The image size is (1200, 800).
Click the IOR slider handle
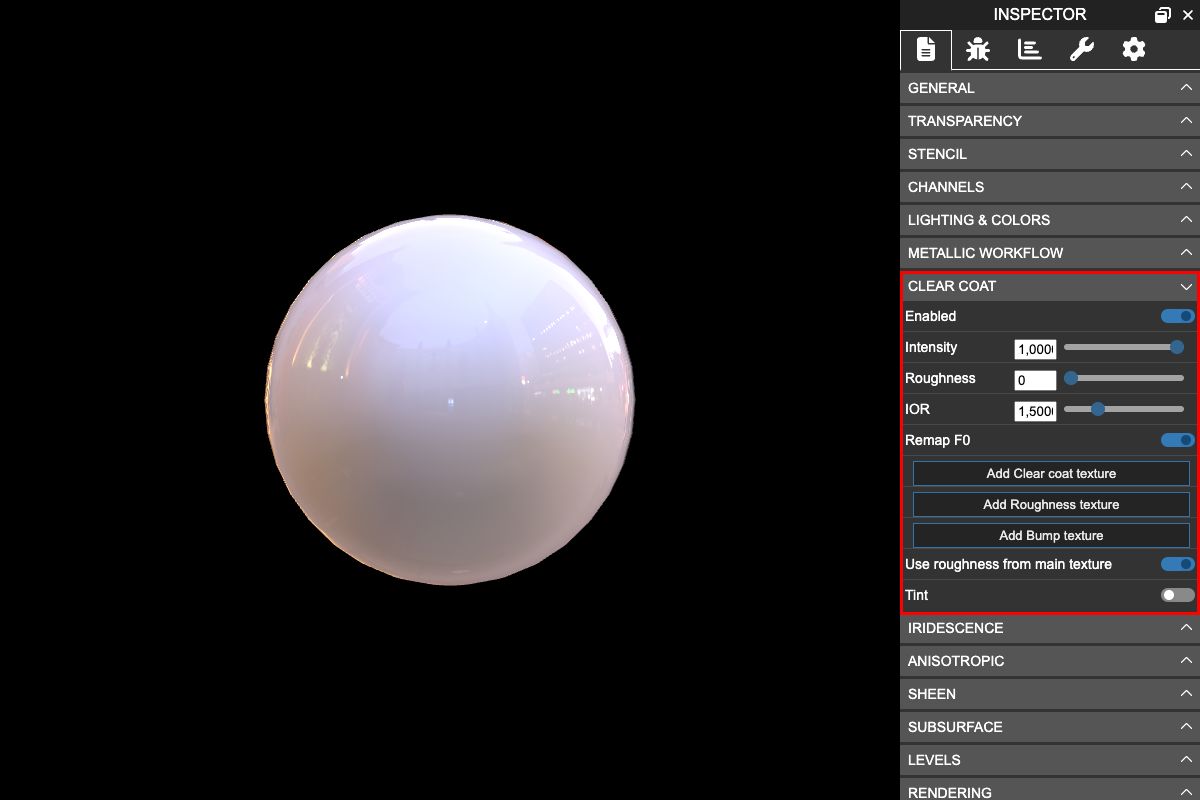pyautogui.click(x=1098, y=409)
